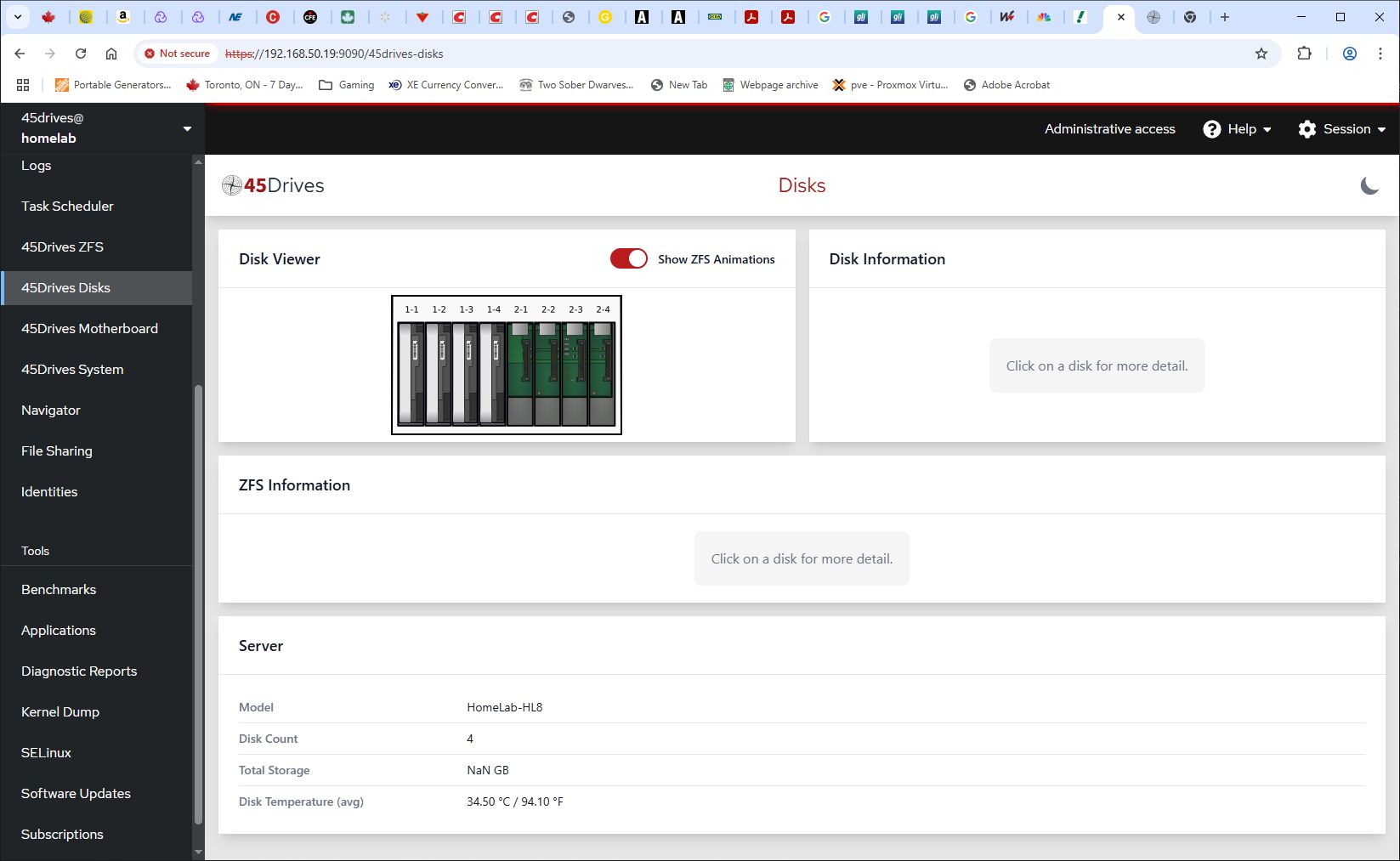Open Two Sober Dwarves bookmark
1400x861 pixels.
576,85
